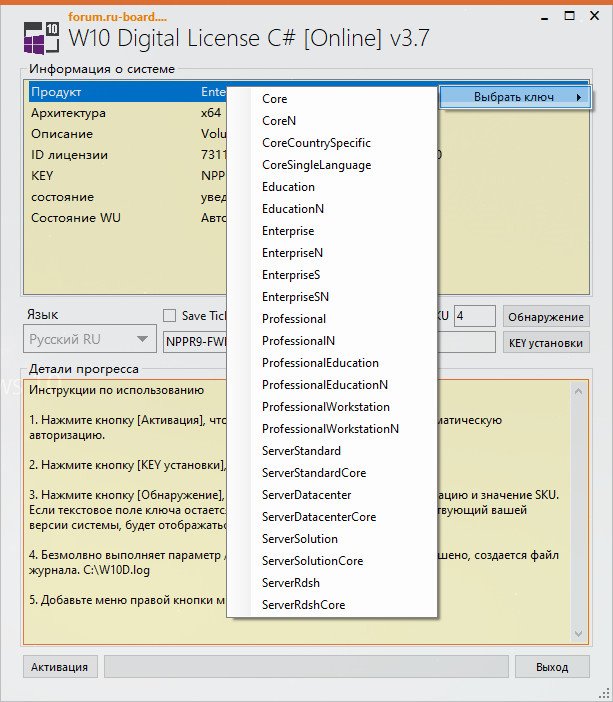This screenshot has height=702, width=613.
Task: Open the Выбрать ключ submenu
Action: (x=514, y=97)
